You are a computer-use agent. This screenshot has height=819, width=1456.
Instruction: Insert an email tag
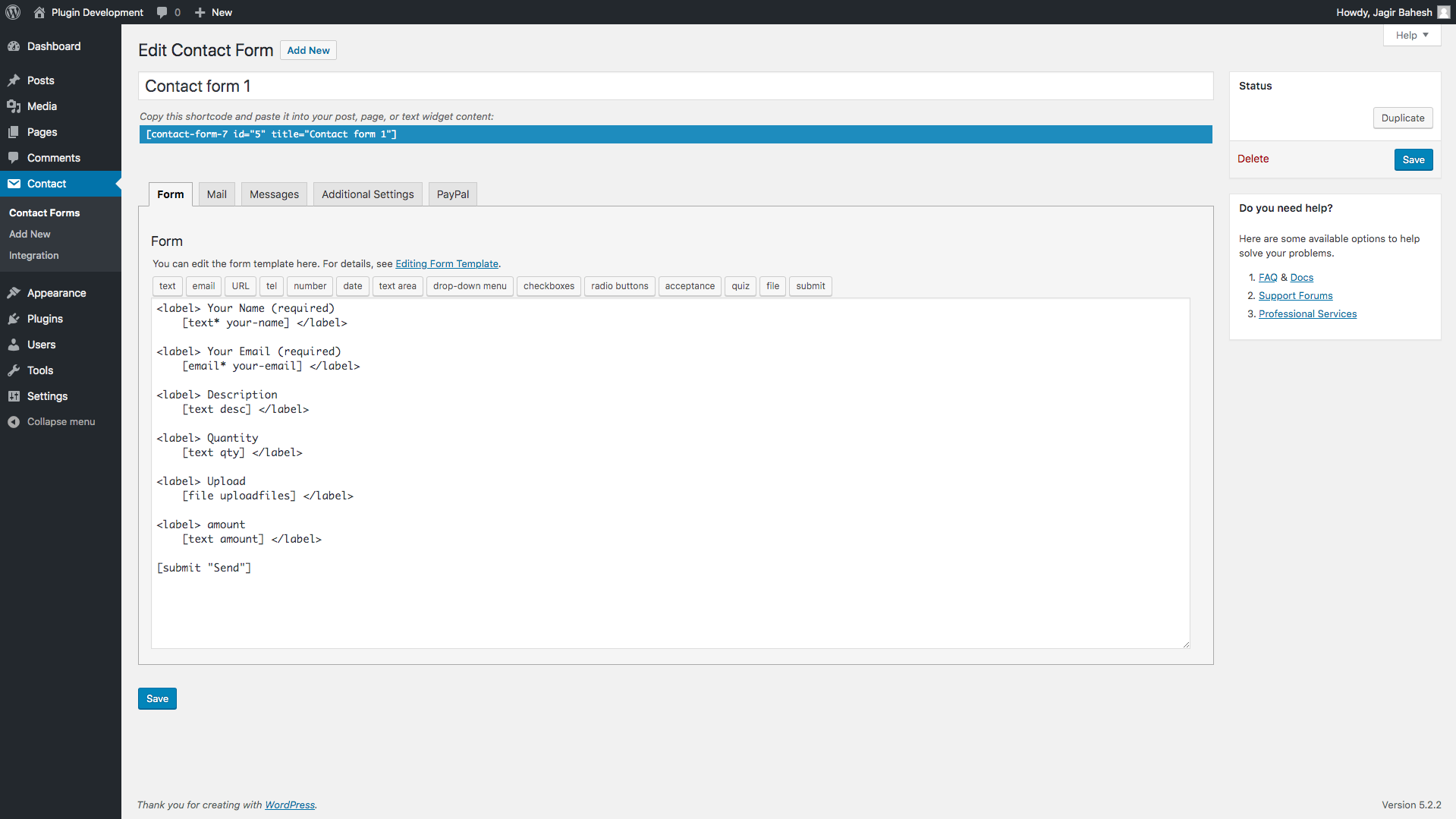(x=203, y=286)
